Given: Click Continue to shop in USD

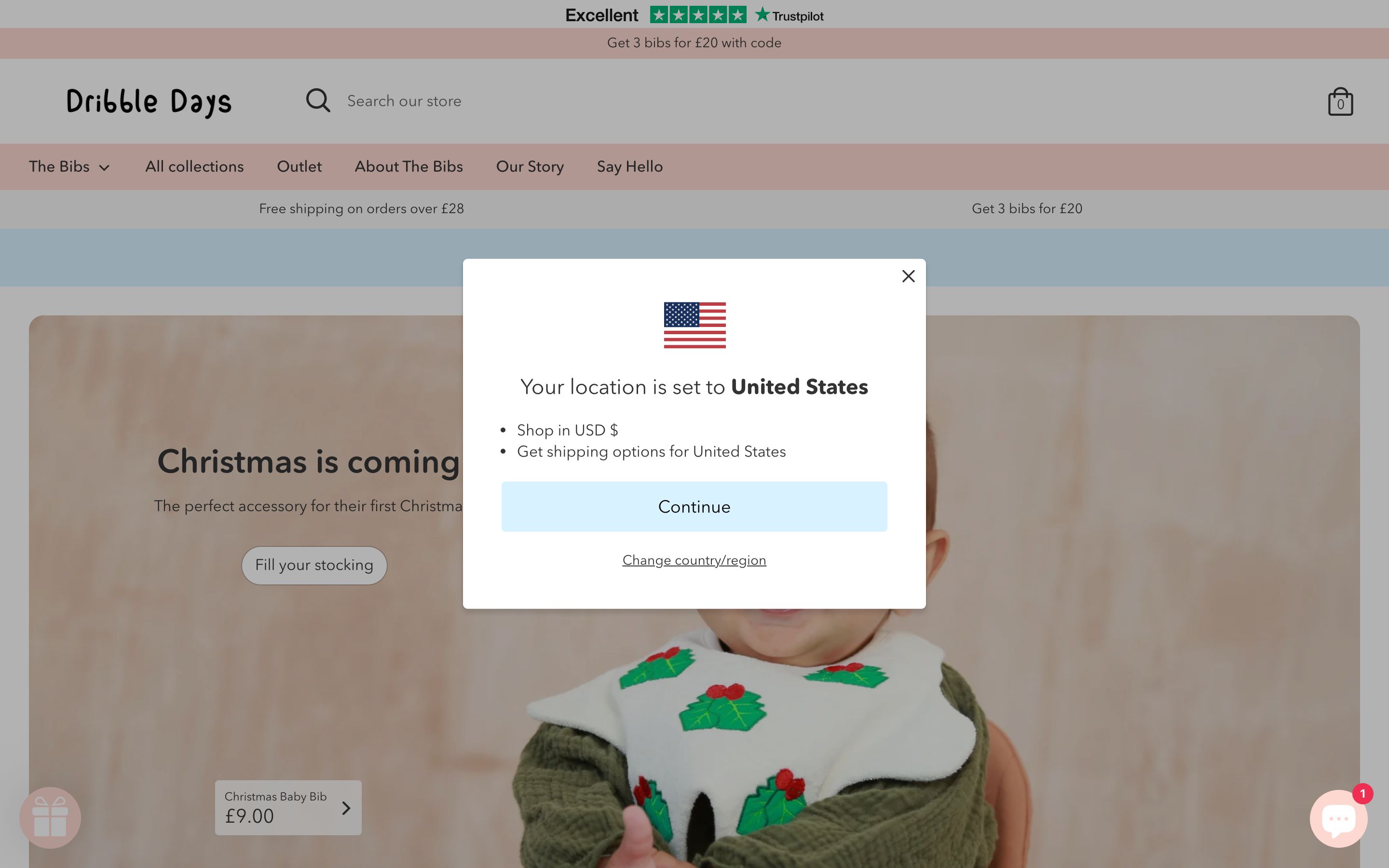Looking at the screenshot, I should click(694, 506).
